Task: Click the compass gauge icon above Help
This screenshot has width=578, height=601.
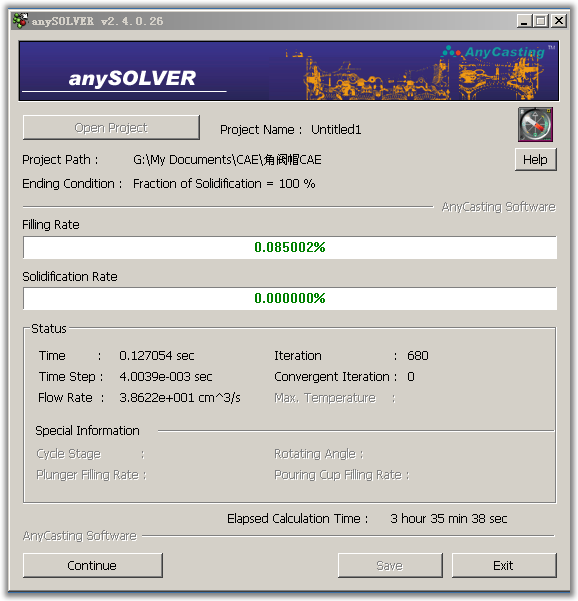Action: click(535, 125)
